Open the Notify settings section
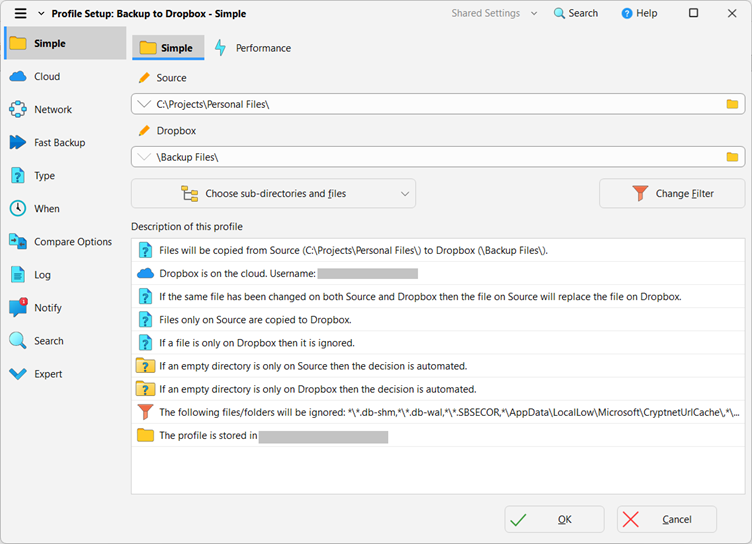This screenshot has height=544, width=752. click(x=47, y=308)
